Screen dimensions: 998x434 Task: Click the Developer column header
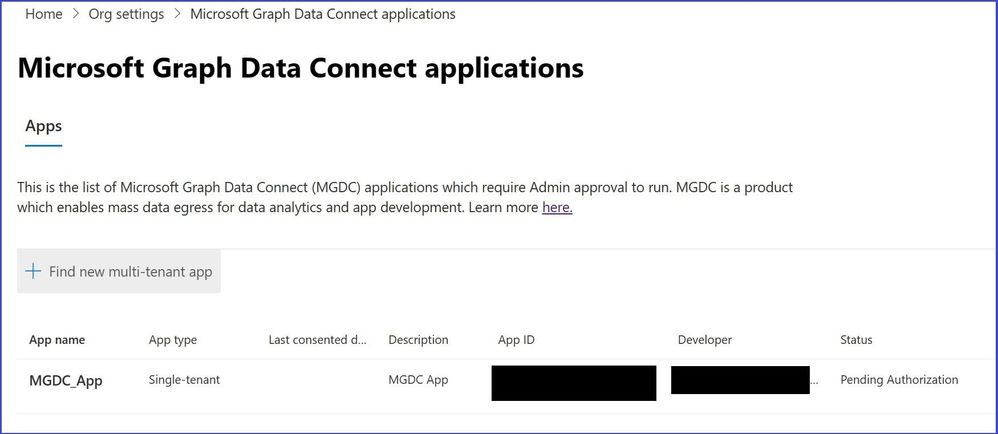click(705, 340)
